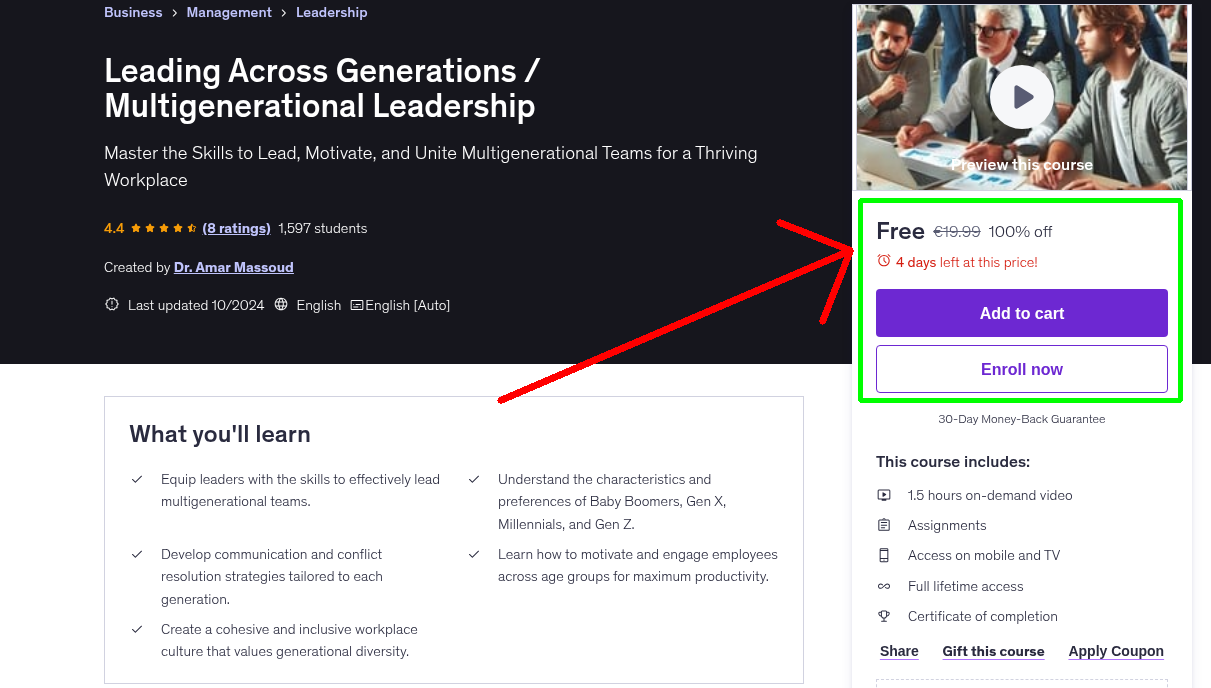The height and width of the screenshot is (688, 1211).
Task: Click the closed captions icon
Action: tap(356, 305)
